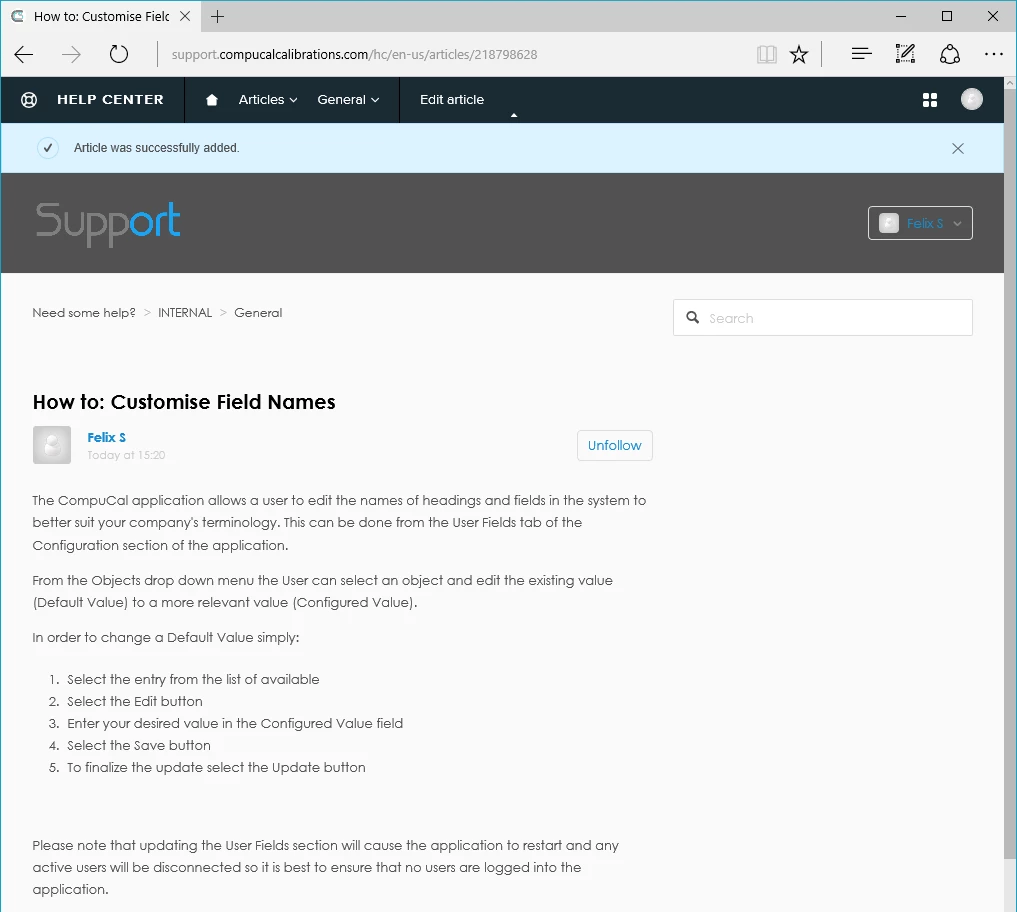The width and height of the screenshot is (1017, 912).
Task: Close the 'How to: Customise Field' tab
Action: pyautogui.click(x=185, y=16)
